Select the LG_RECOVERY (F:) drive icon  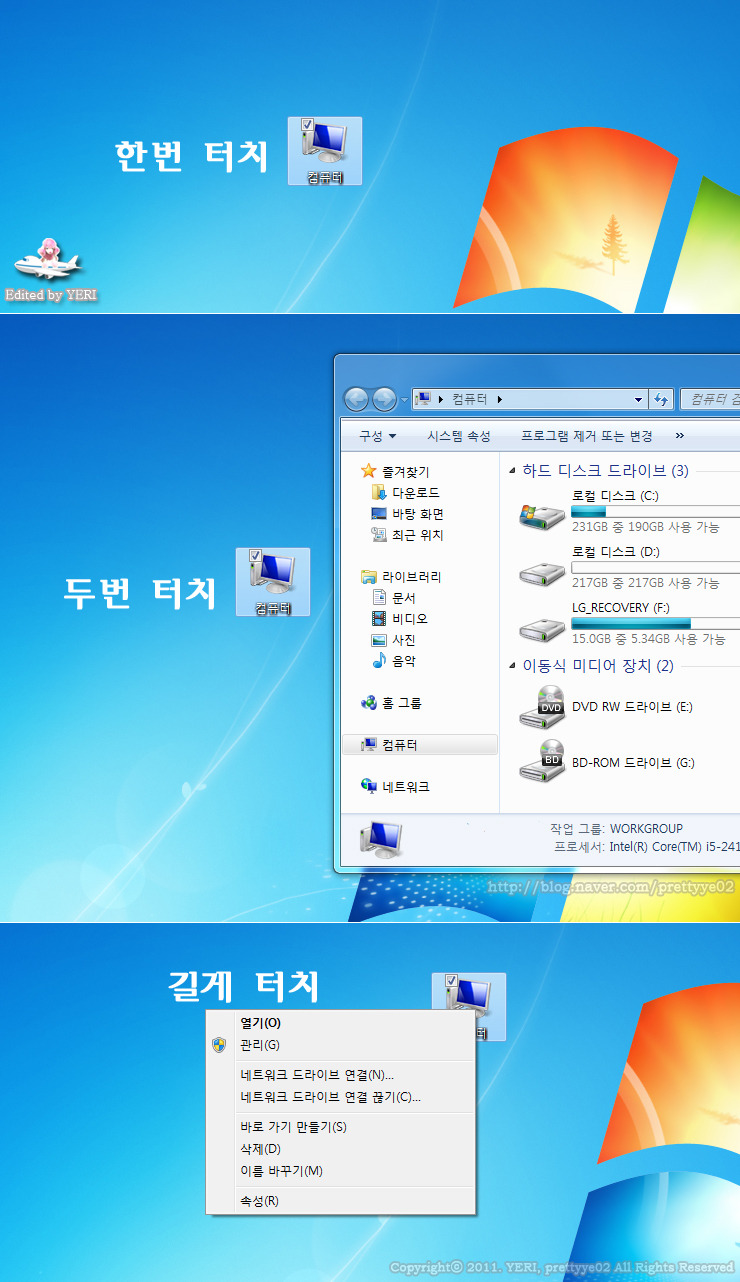pyautogui.click(x=542, y=629)
